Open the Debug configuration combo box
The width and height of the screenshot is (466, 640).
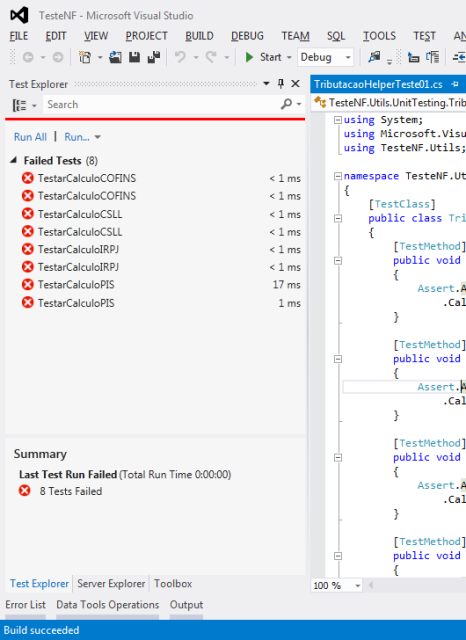coord(326,57)
